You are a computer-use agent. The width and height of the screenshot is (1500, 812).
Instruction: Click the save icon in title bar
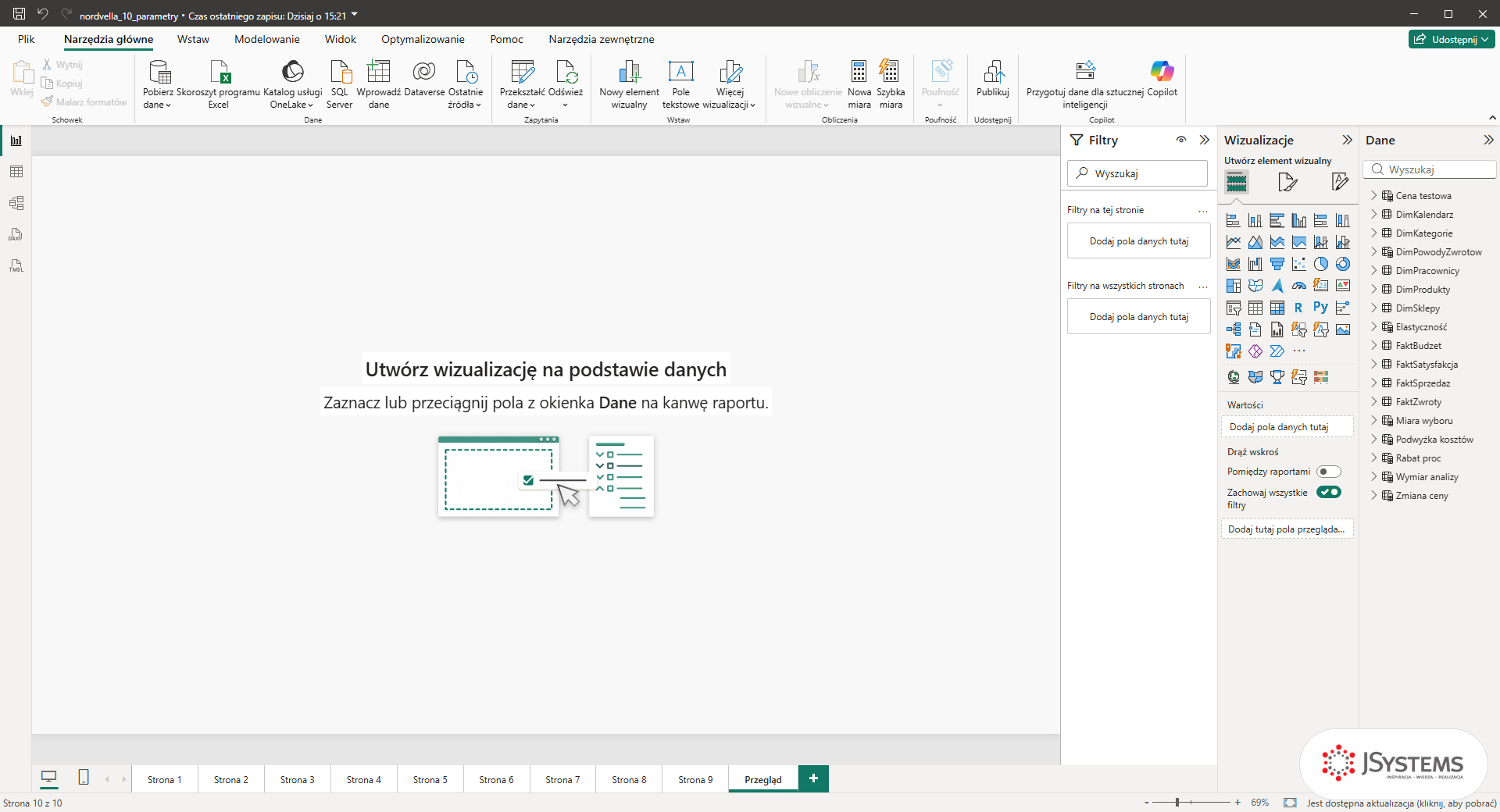19,14
